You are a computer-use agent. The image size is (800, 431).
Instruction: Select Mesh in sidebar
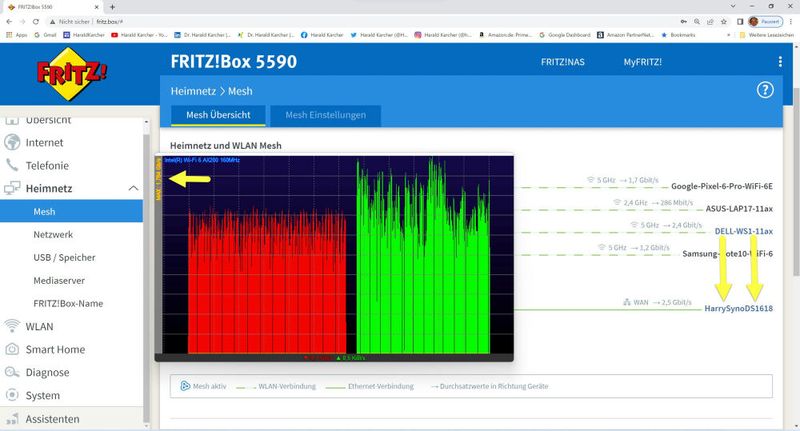pos(71,211)
